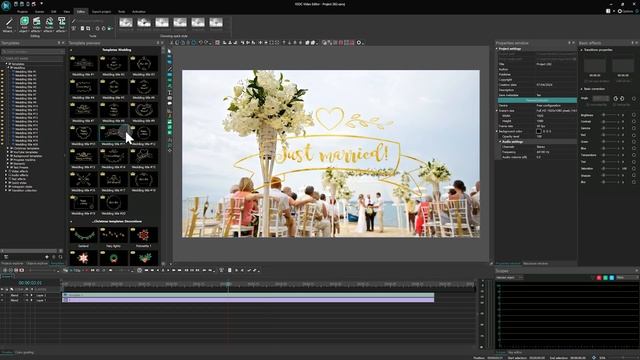Select the Text (T) tool in vertical toolbar
The width and height of the screenshot is (640, 360).
170,93
